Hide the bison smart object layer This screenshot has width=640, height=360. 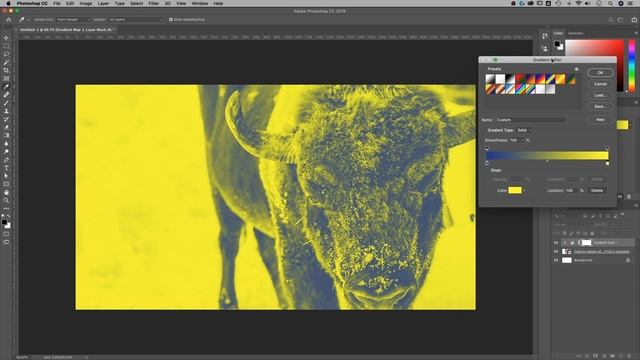556,251
